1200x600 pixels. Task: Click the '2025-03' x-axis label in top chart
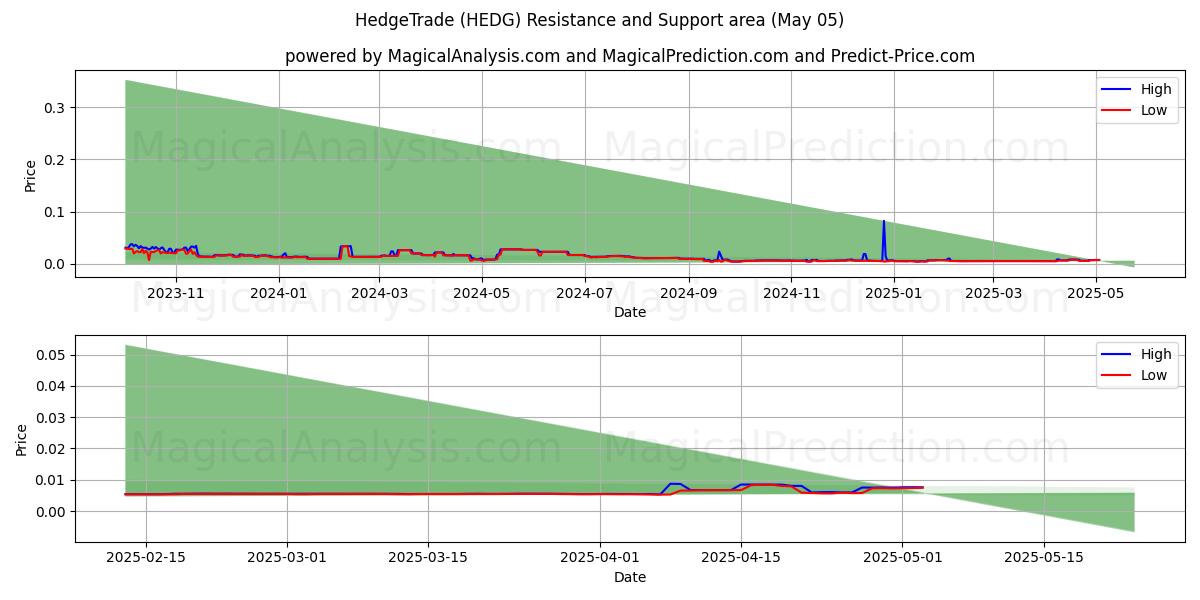(x=992, y=293)
